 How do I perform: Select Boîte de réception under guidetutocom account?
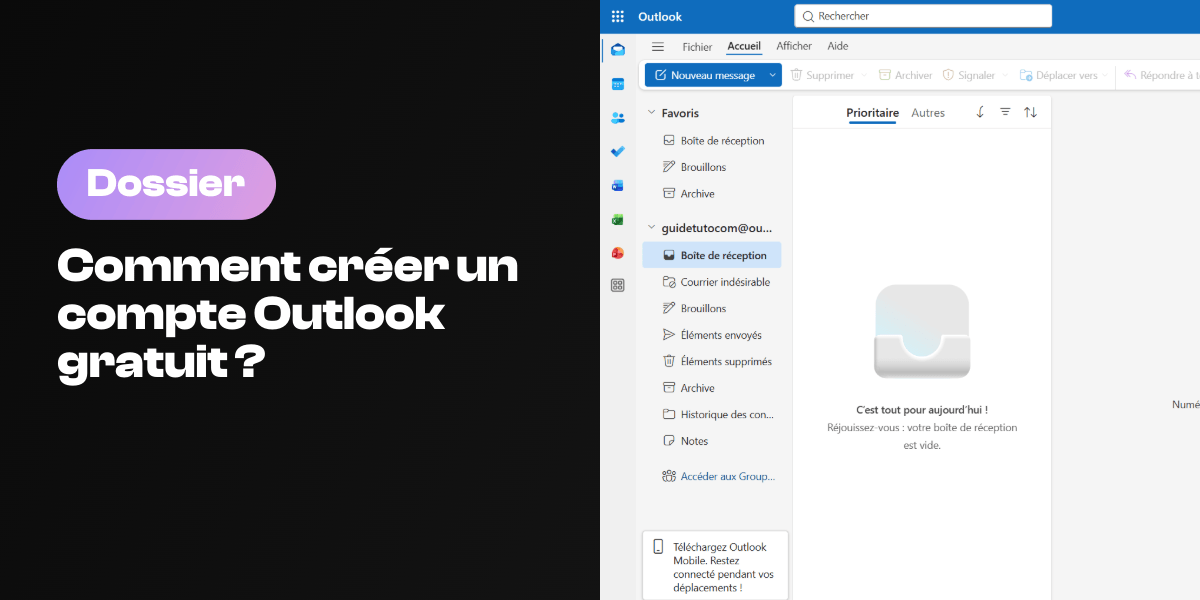[x=712, y=255]
